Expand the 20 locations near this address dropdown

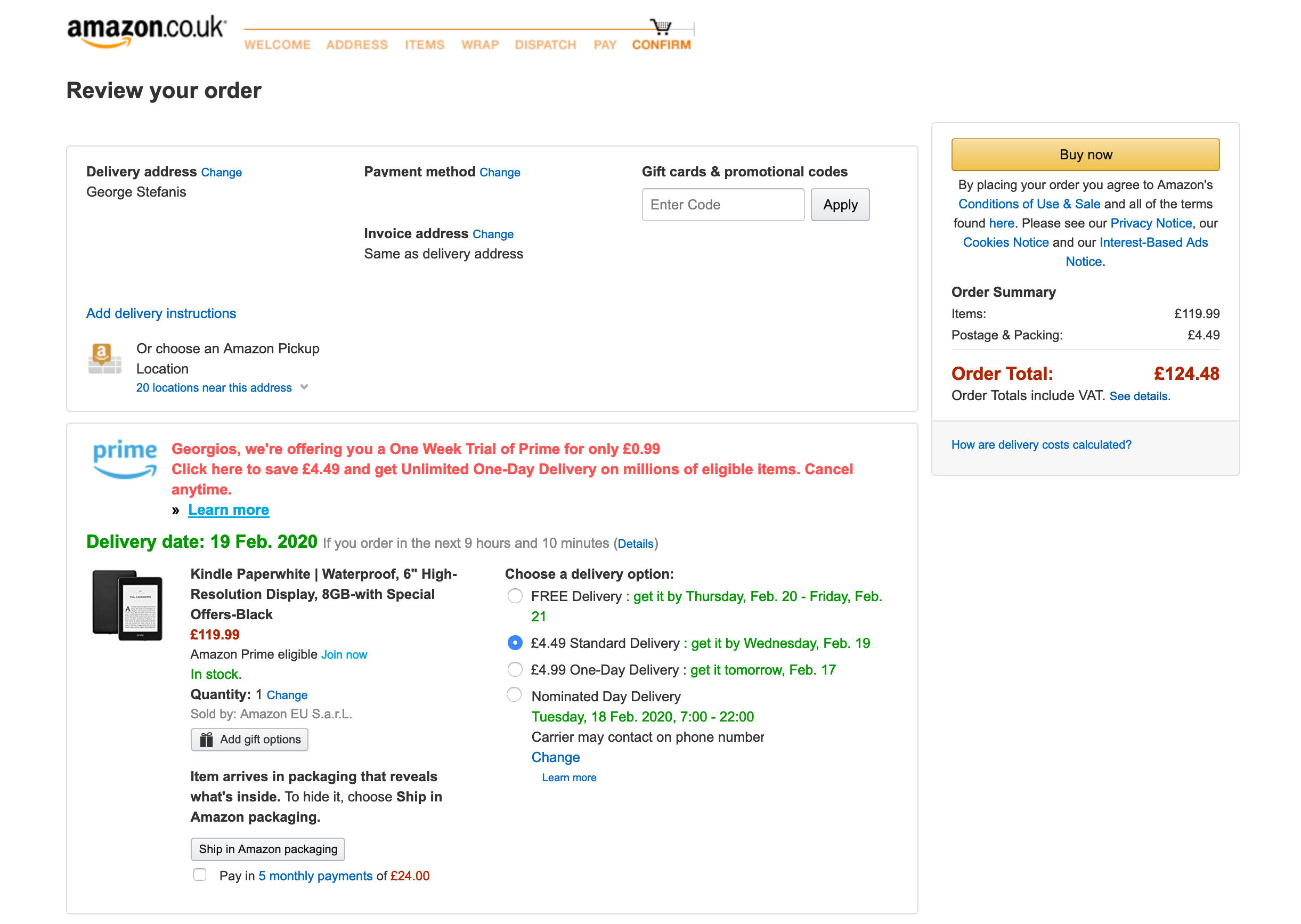coord(222,387)
